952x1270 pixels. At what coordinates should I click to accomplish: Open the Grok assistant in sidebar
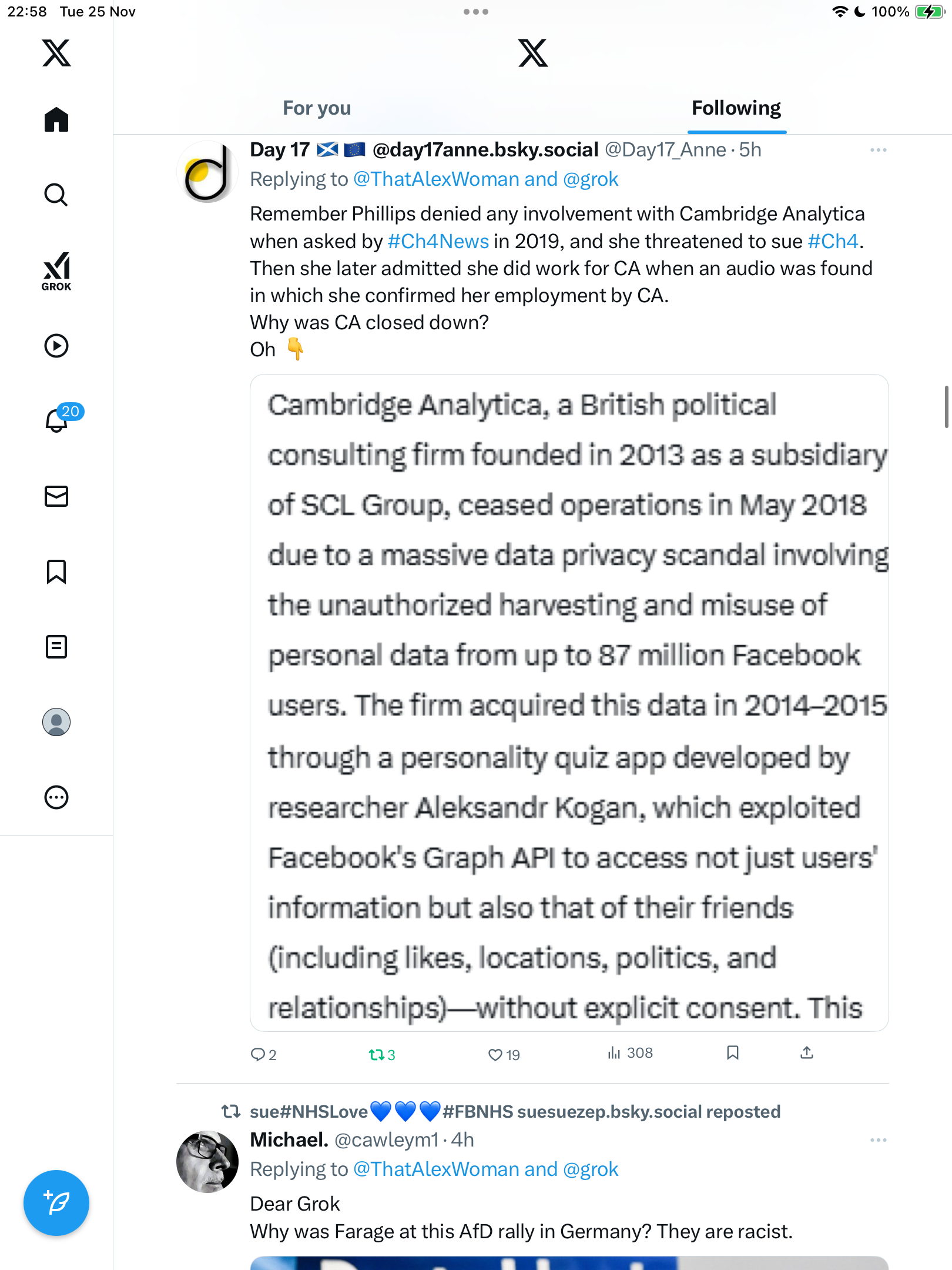pos(56,271)
